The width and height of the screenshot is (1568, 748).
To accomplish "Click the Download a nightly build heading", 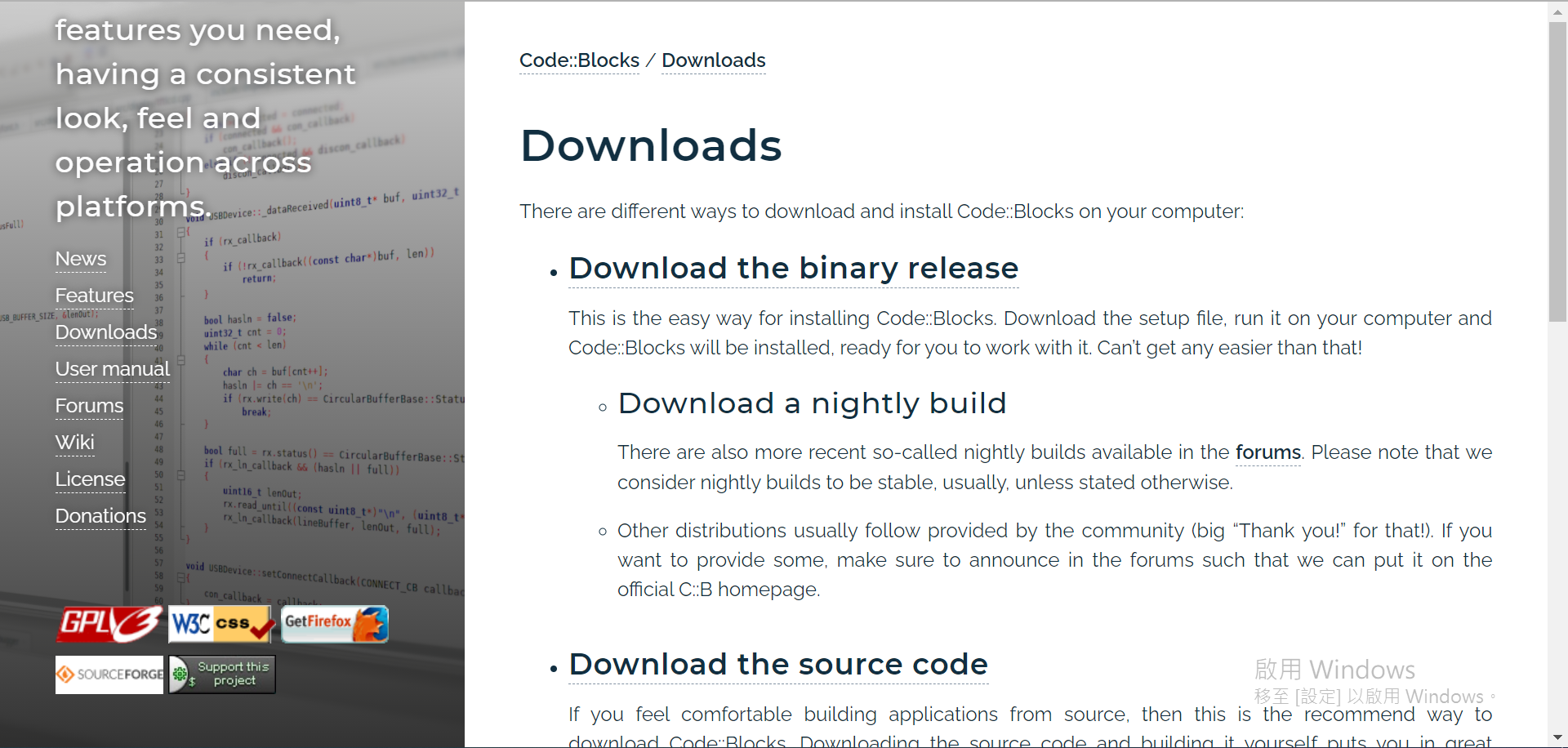I will pos(812,403).
